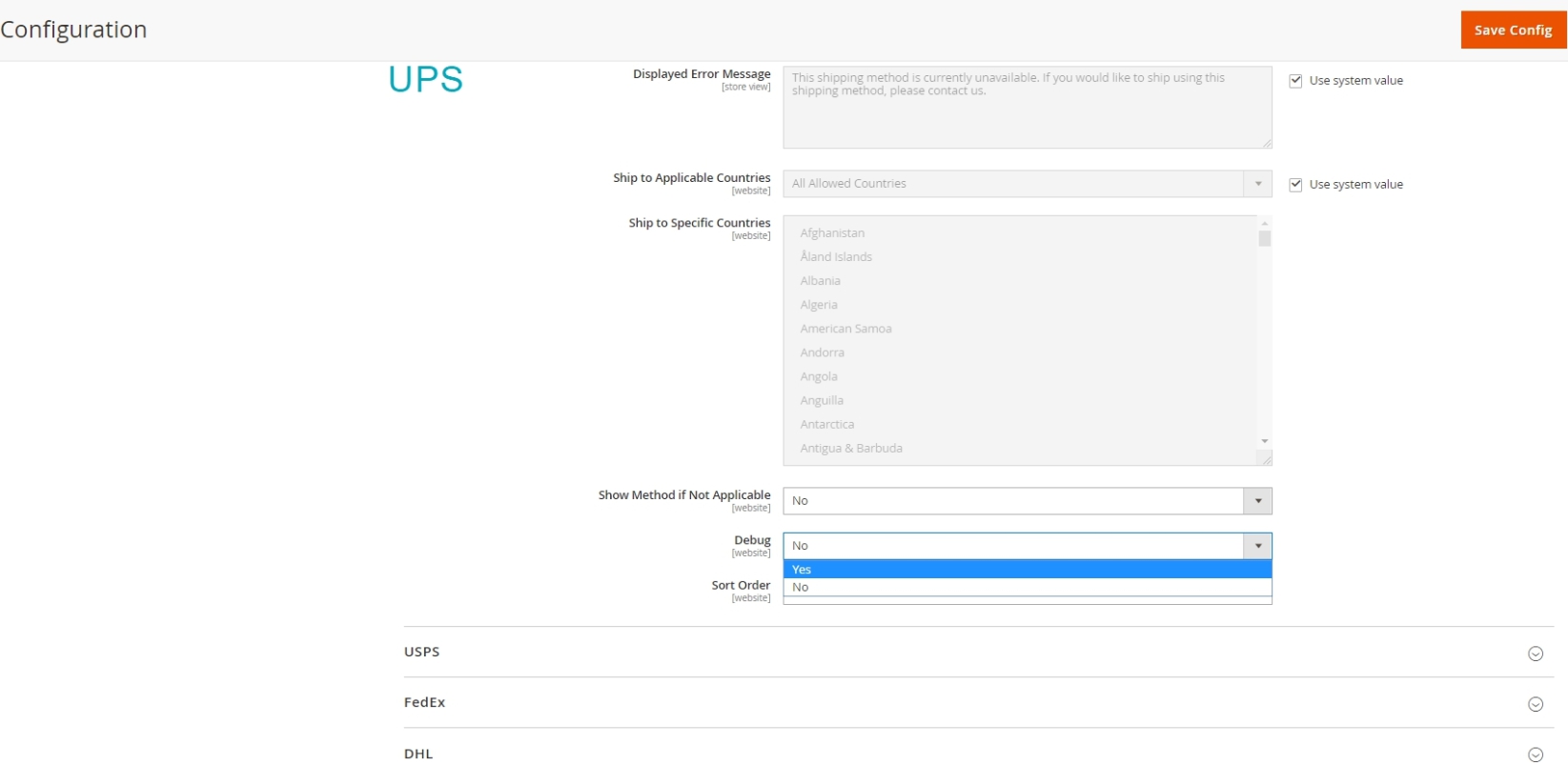The height and width of the screenshot is (765, 1568).
Task: Click the countries list scrollbar thumb
Action: click(1265, 238)
